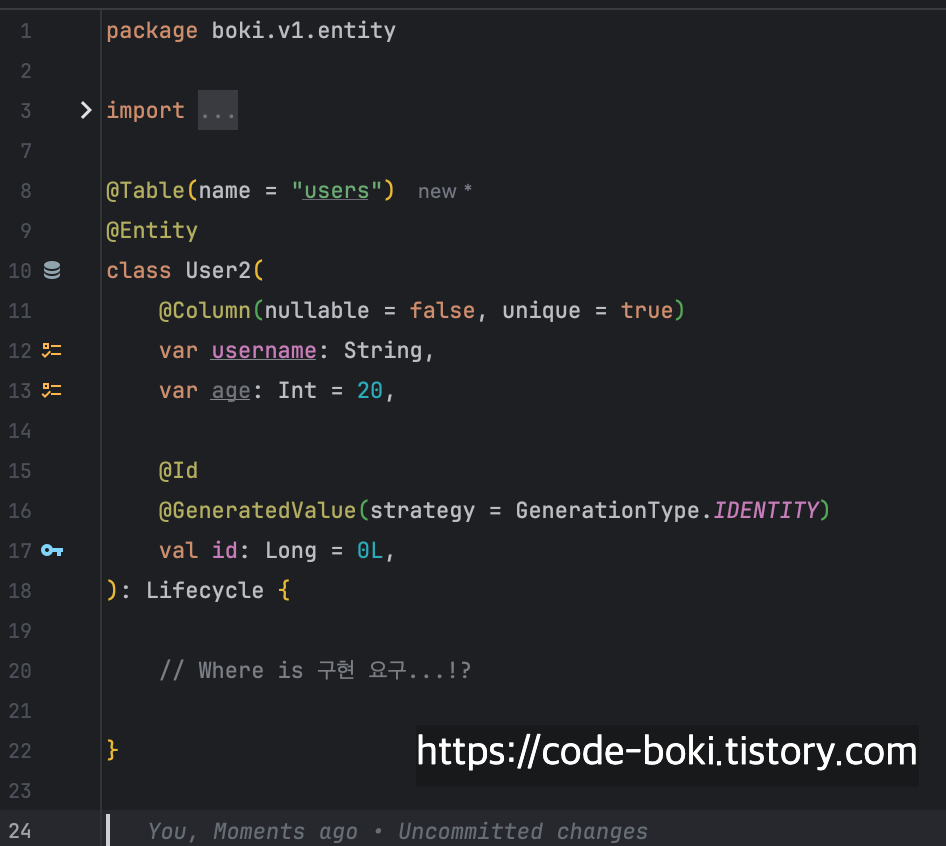This screenshot has height=846, width=946.
Task: Expand the folded import block arrow
Action: (x=86, y=110)
